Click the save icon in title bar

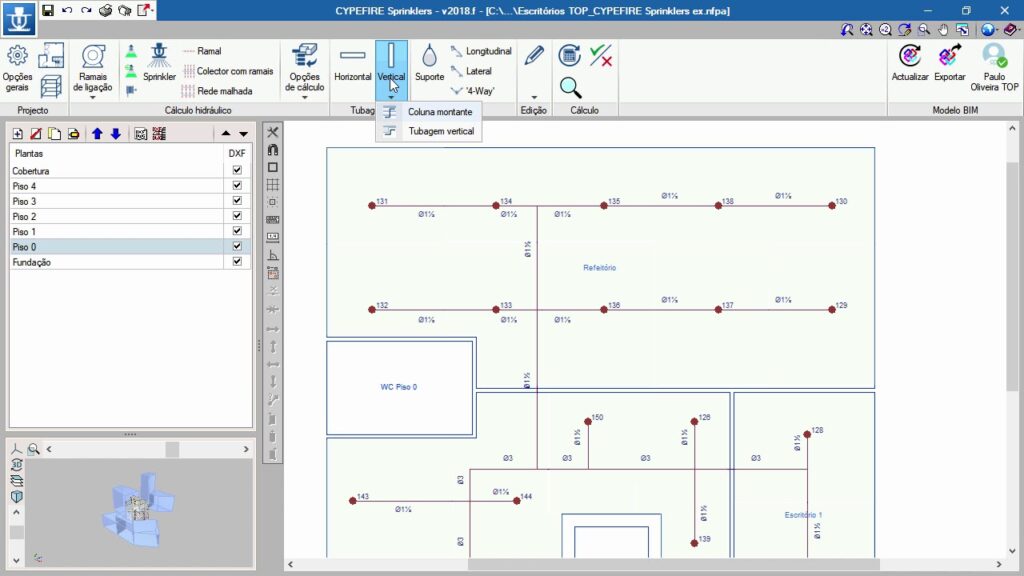(x=47, y=10)
